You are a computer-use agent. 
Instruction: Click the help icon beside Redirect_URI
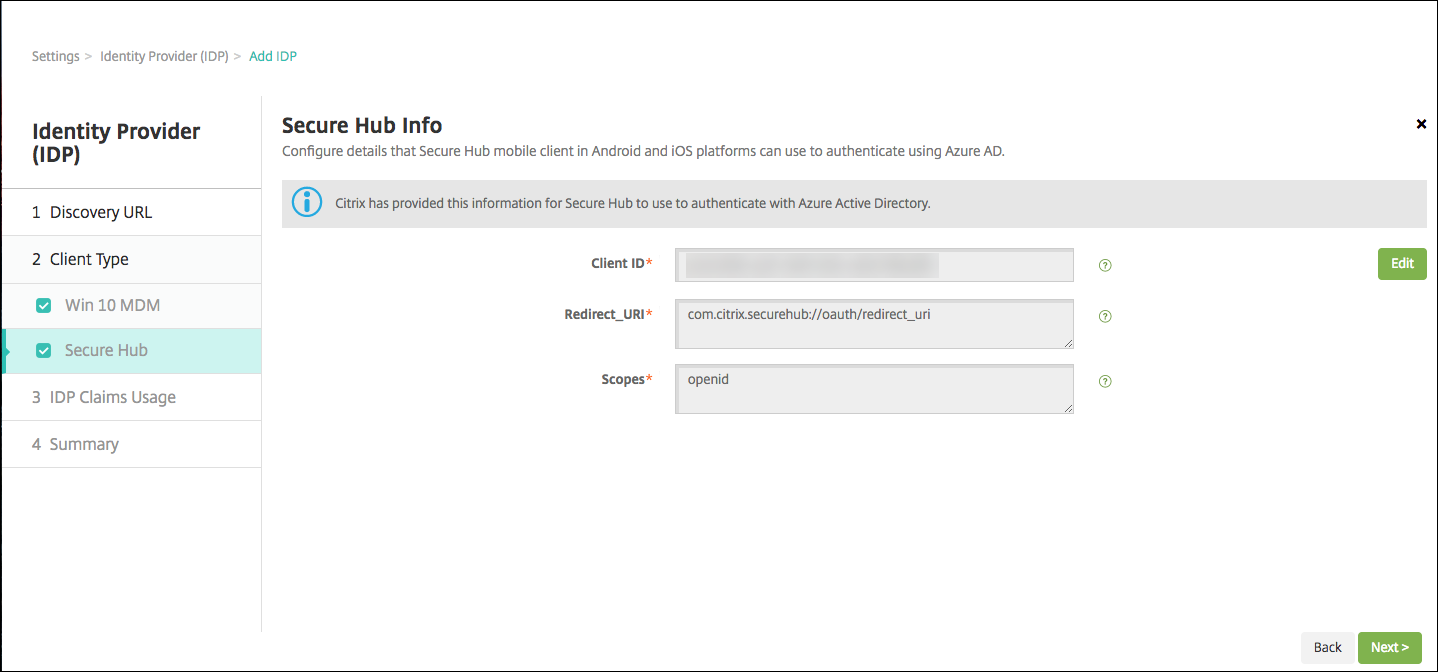1105,316
